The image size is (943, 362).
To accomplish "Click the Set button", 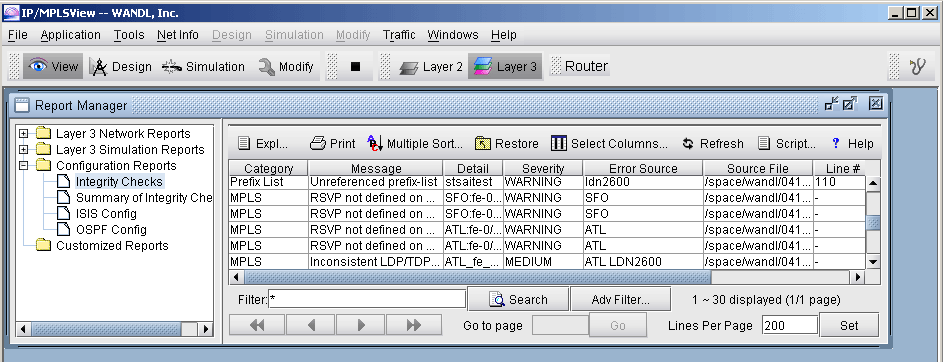I will tap(849, 325).
